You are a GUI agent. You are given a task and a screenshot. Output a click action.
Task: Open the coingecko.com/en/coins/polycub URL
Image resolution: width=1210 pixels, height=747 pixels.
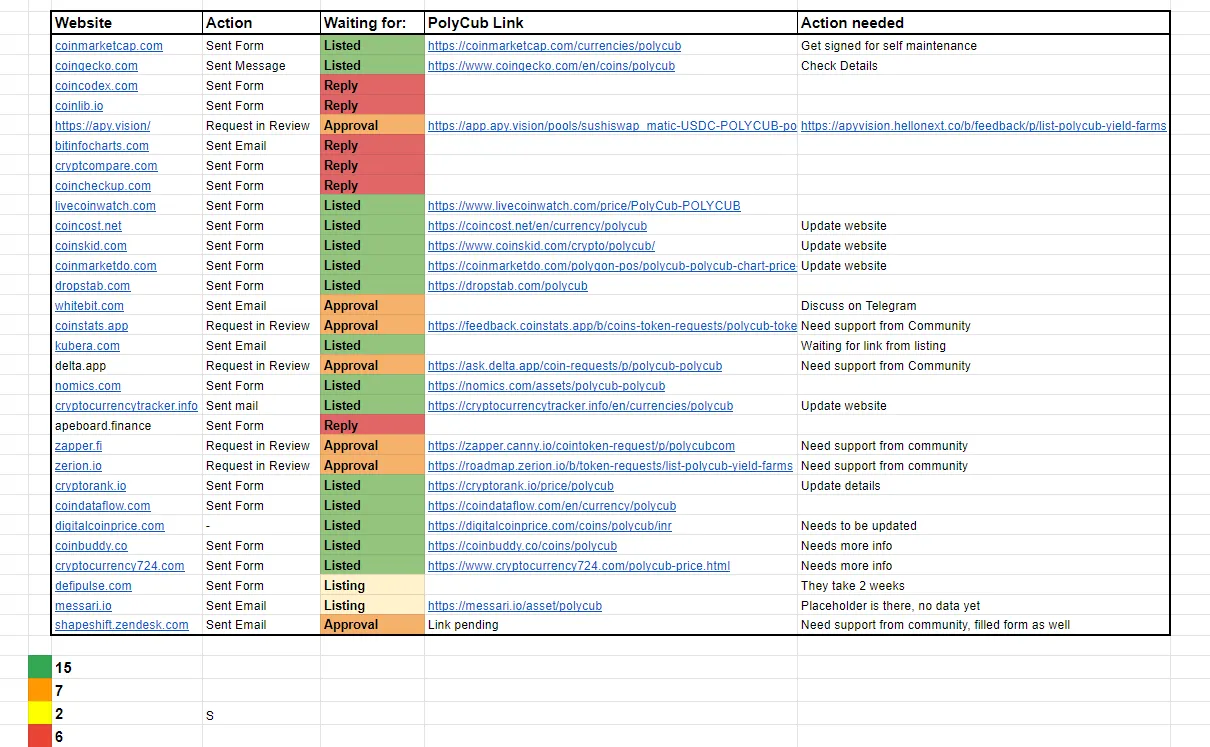(551, 66)
